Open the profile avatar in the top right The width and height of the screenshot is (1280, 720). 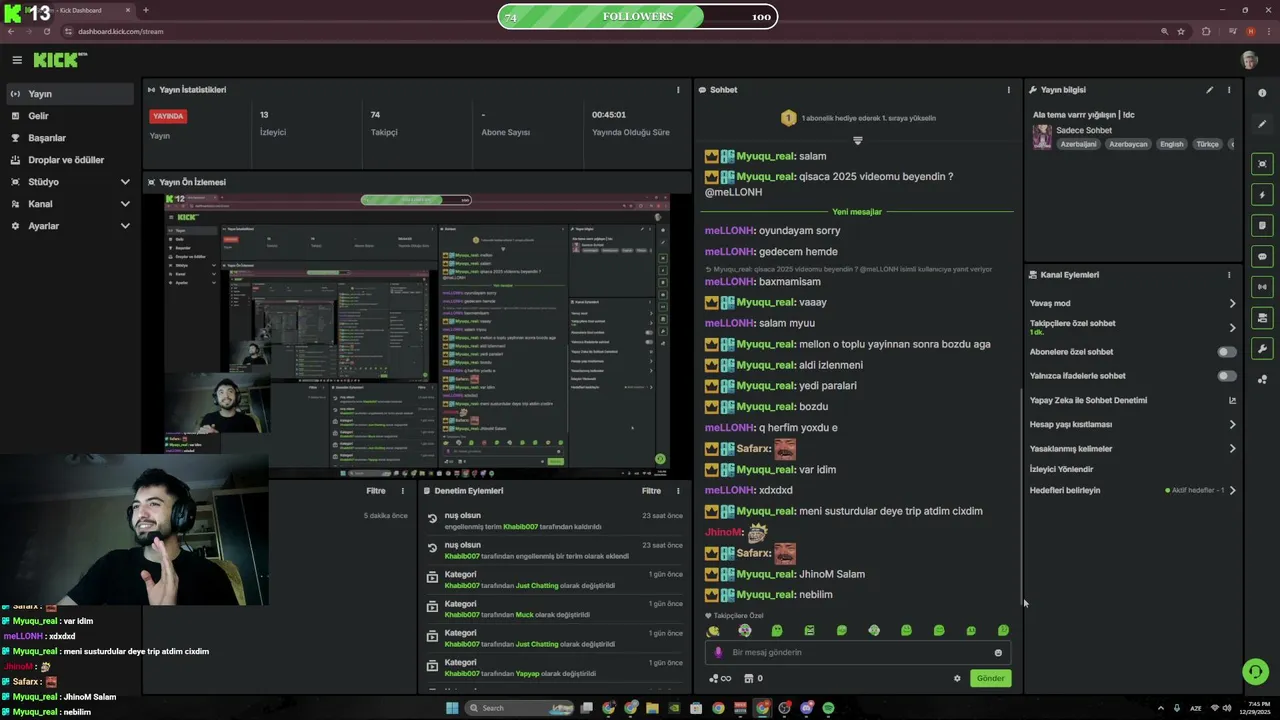1249,60
